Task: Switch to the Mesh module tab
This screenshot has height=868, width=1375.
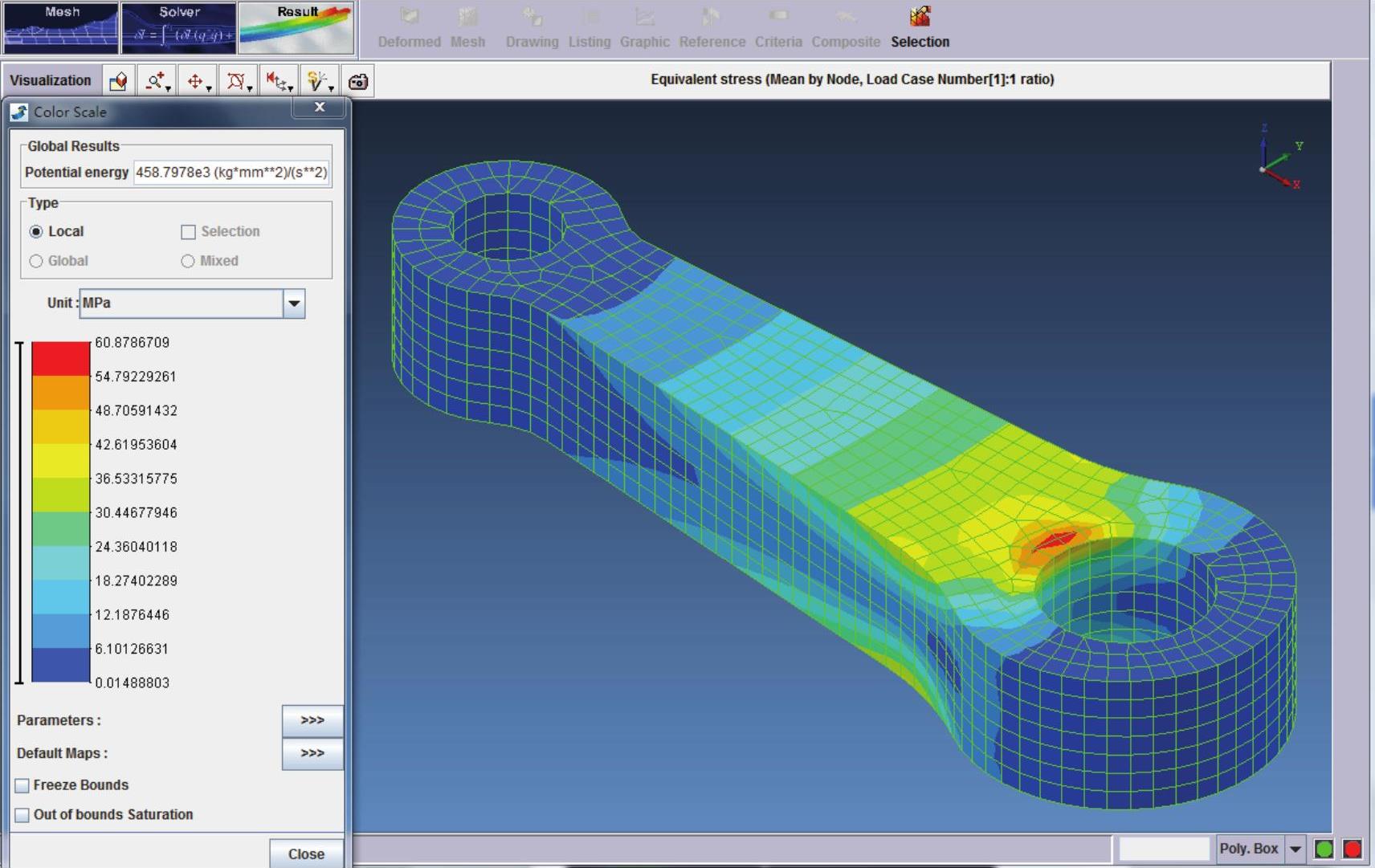Action: [x=61, y=28]
